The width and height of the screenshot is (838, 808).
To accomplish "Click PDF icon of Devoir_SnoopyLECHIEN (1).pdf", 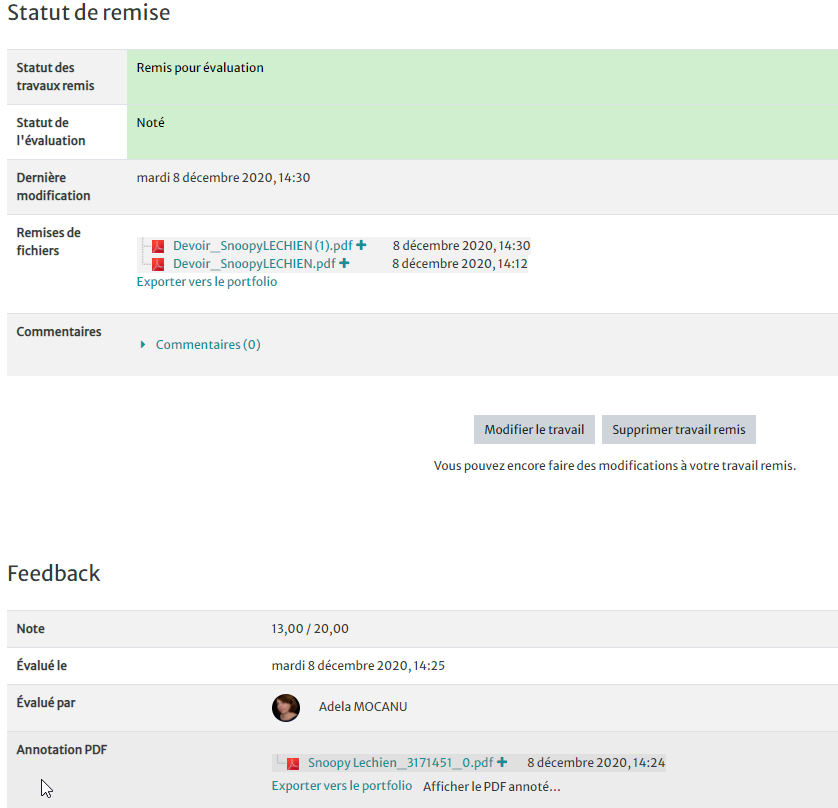I will (158, 246).
